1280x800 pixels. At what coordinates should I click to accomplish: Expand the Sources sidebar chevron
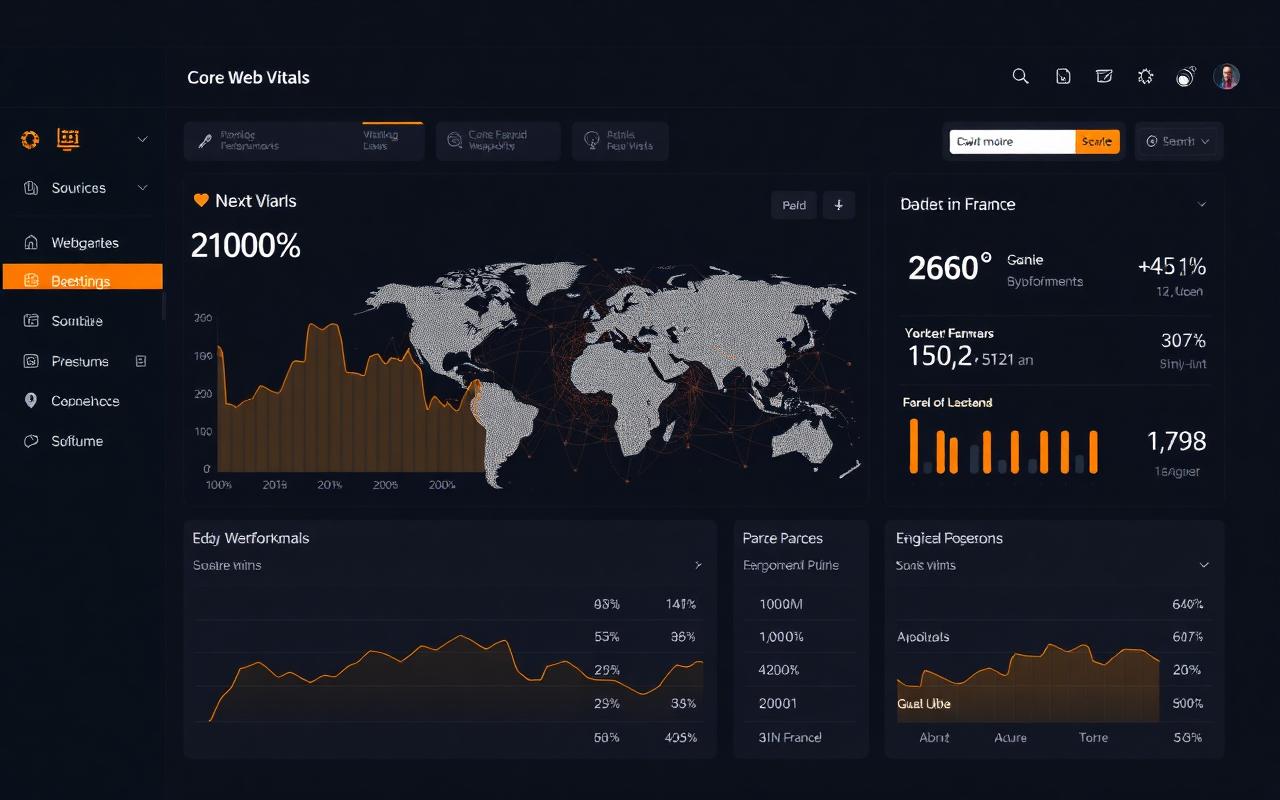pyautogui.click(x=142, y=188)
